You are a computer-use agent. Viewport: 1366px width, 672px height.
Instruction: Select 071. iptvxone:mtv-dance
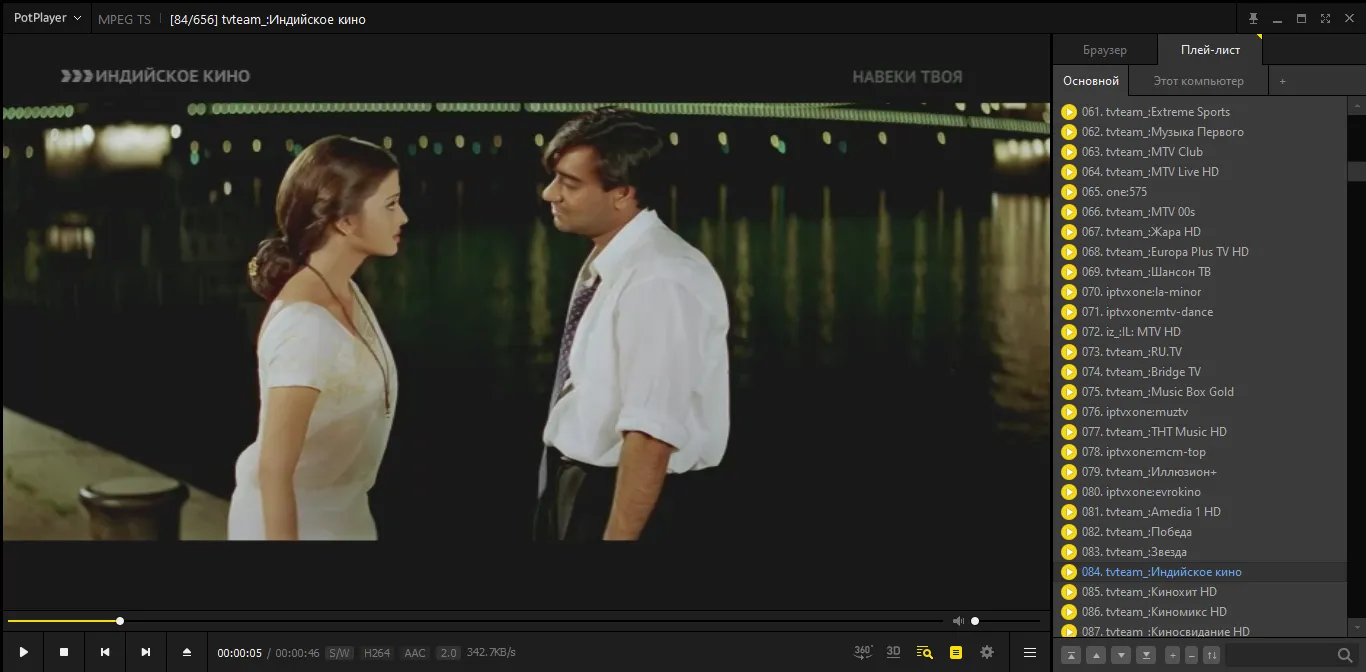click(1200, 312)
